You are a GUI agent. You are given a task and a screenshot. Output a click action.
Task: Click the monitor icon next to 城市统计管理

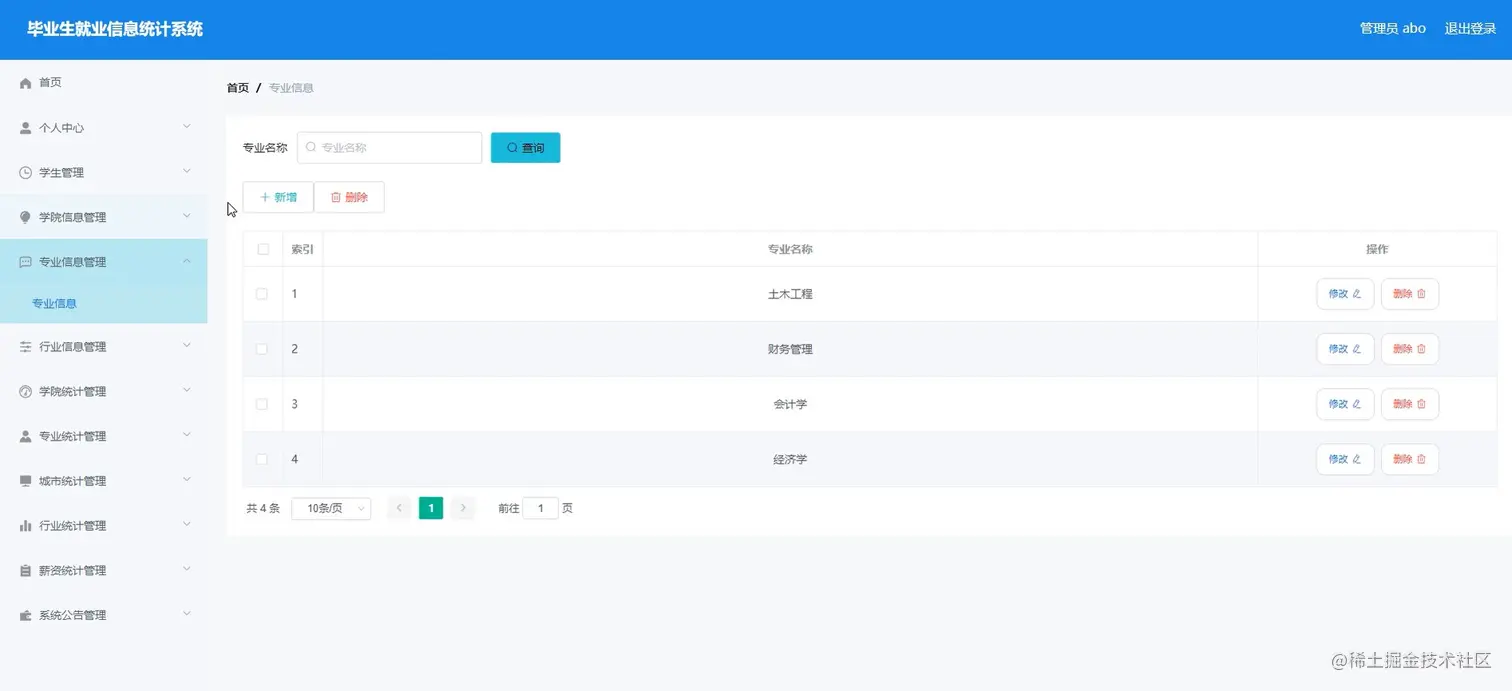(x=26, y=481)
